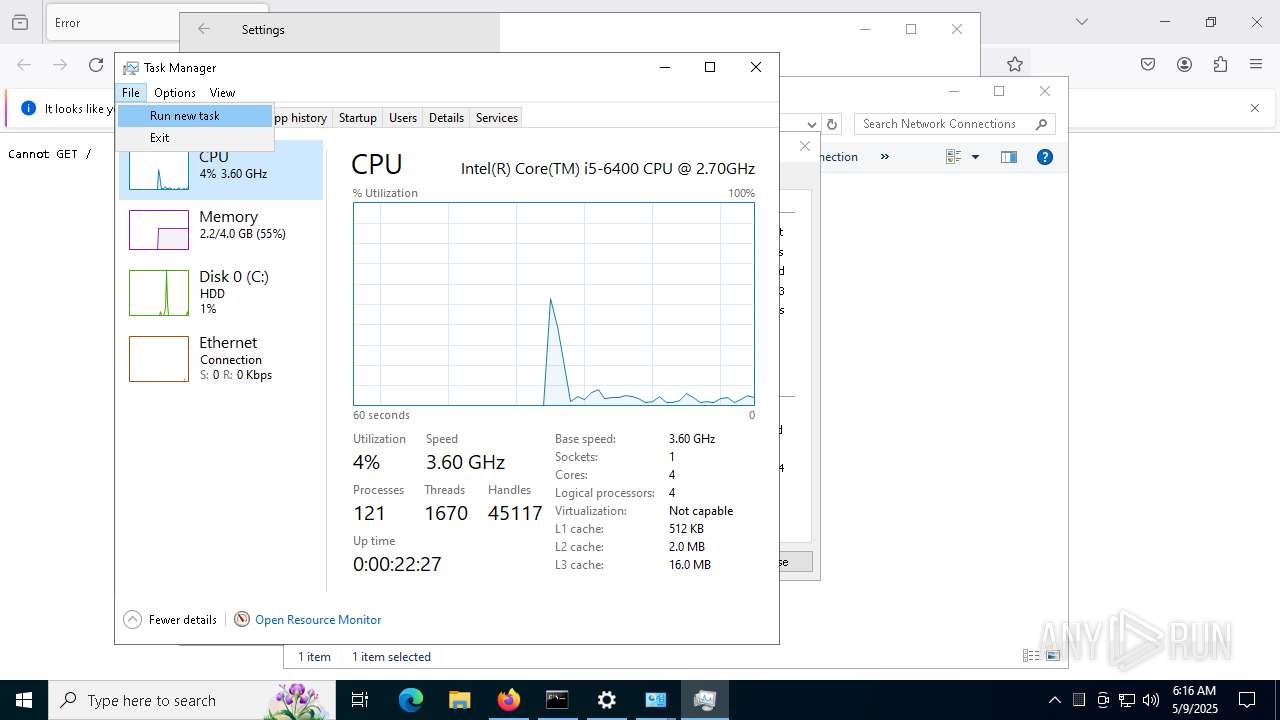Image resolution: width=1280 pixels, height=720 pixels.
Task: Switch to the Users tab
Action: (x=403, y=118)
